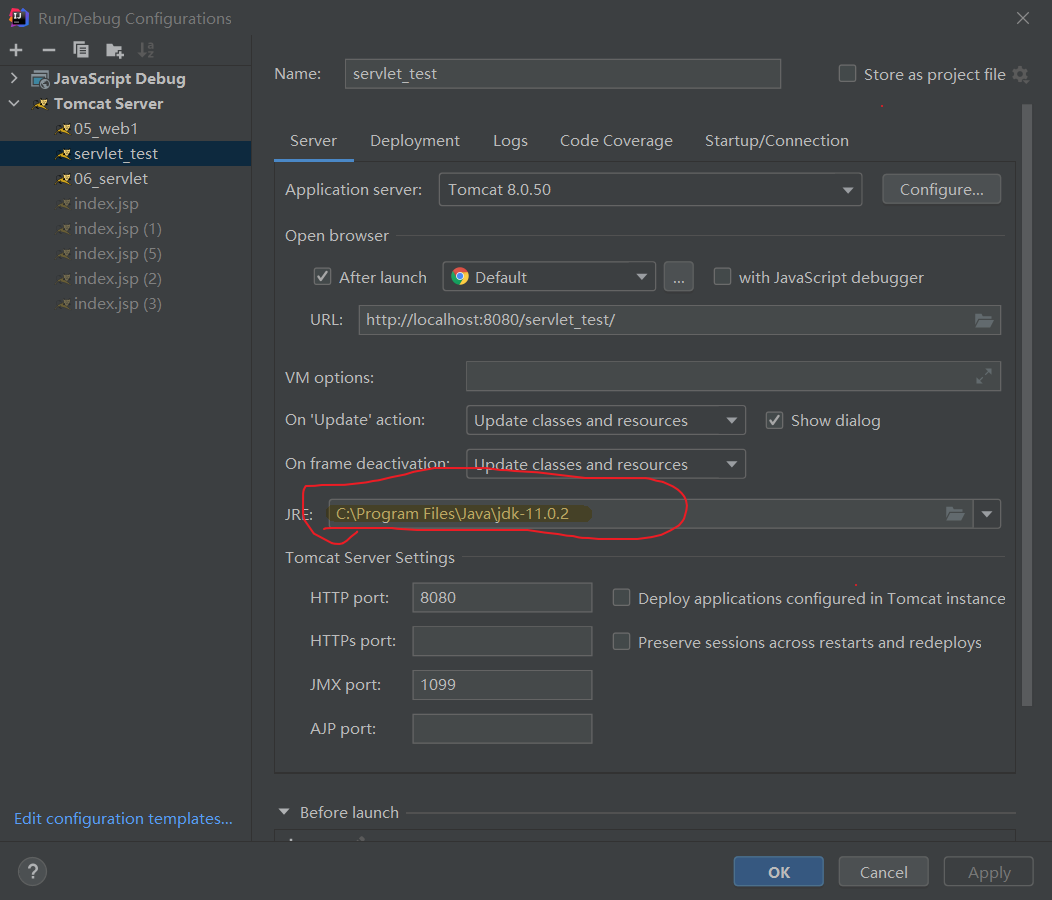Click the HTTPs port input field

(503, 641)
